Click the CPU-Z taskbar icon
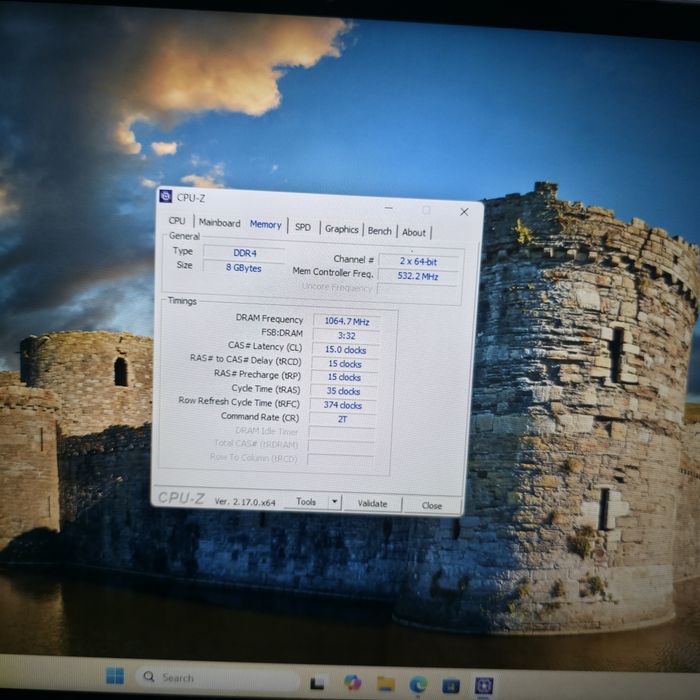This screenshot has width=700, height=700. point(484,686)
